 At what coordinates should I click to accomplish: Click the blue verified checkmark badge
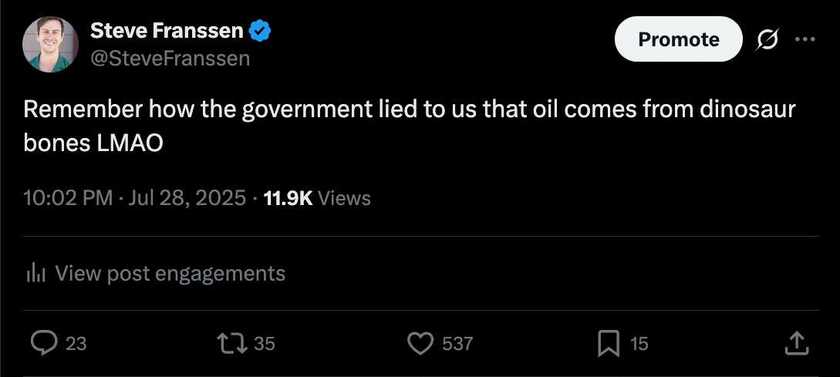pos(261,32)
